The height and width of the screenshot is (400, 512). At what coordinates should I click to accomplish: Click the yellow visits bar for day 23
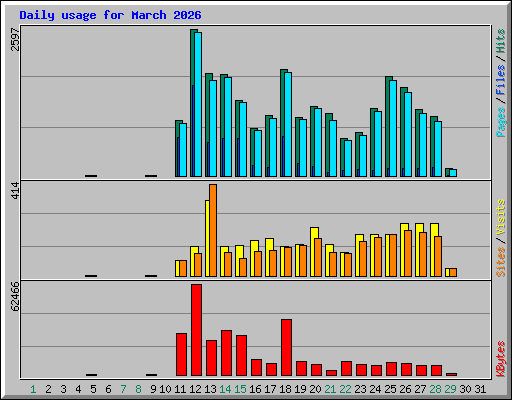point(358,255)
